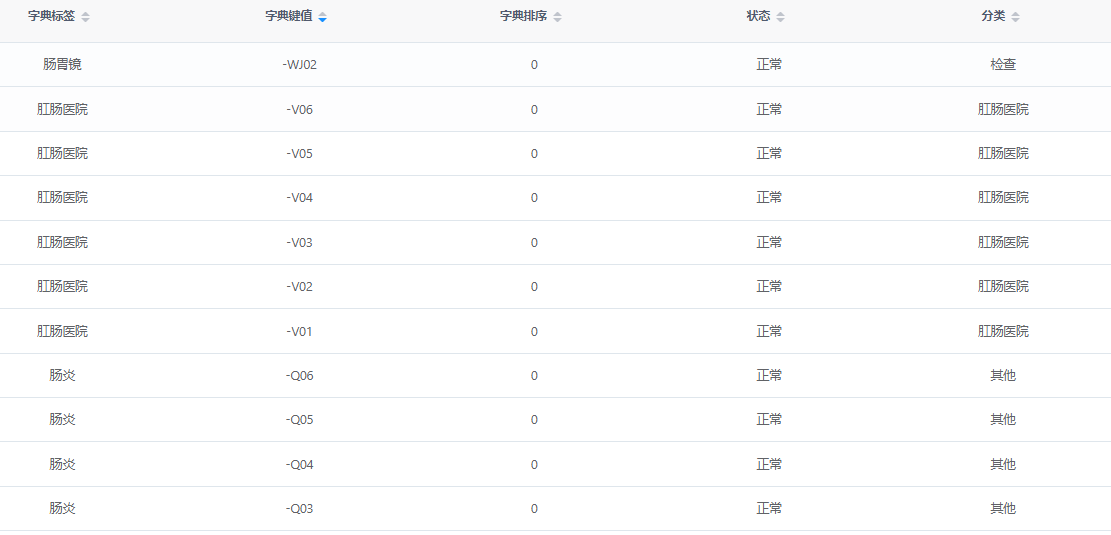The width and height of the screenshot is (1111, 535).
Task: Select the 字典排序 header label
Action: pos(524,16)
